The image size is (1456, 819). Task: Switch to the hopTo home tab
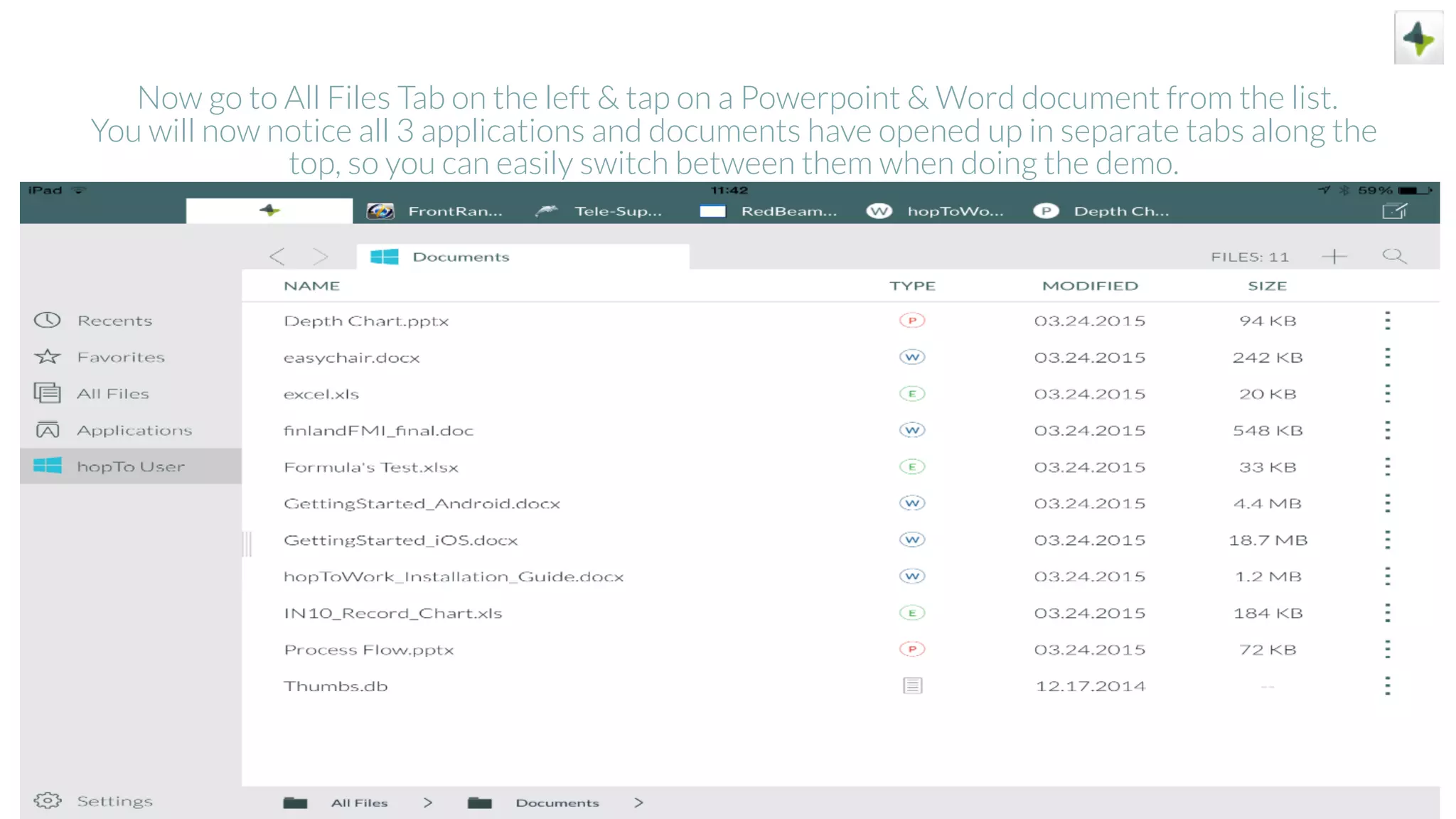(269, 210)
